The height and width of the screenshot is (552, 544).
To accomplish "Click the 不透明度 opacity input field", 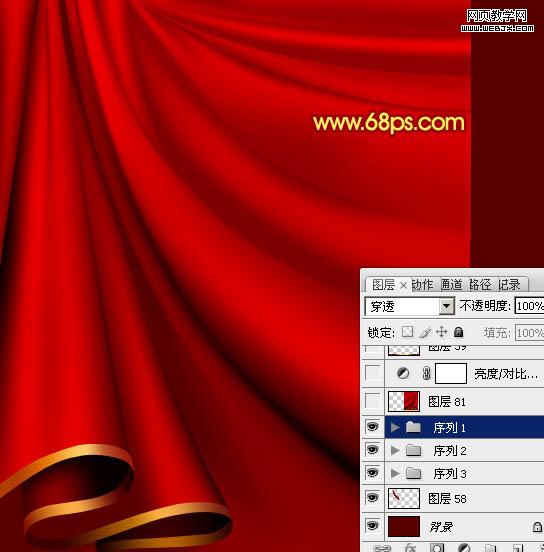I will click(529, 306).
